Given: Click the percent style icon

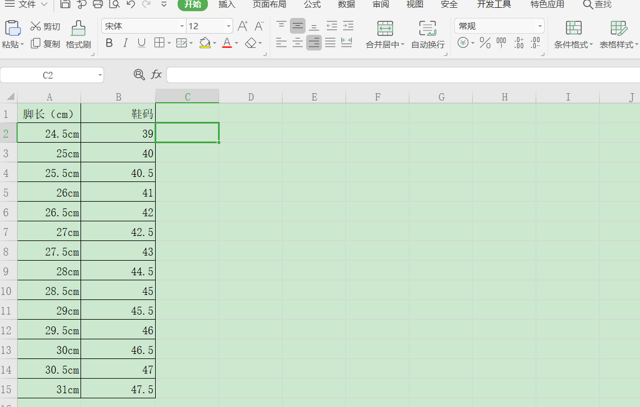Looking at the screenshot, I should 485,42.
